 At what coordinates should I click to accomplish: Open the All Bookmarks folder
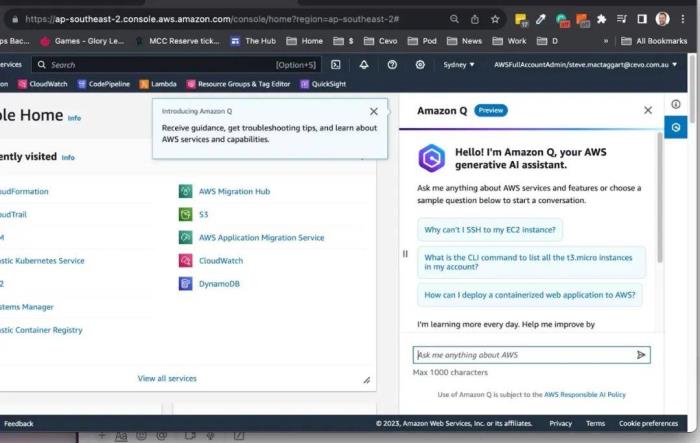click(x=654, y=41)
